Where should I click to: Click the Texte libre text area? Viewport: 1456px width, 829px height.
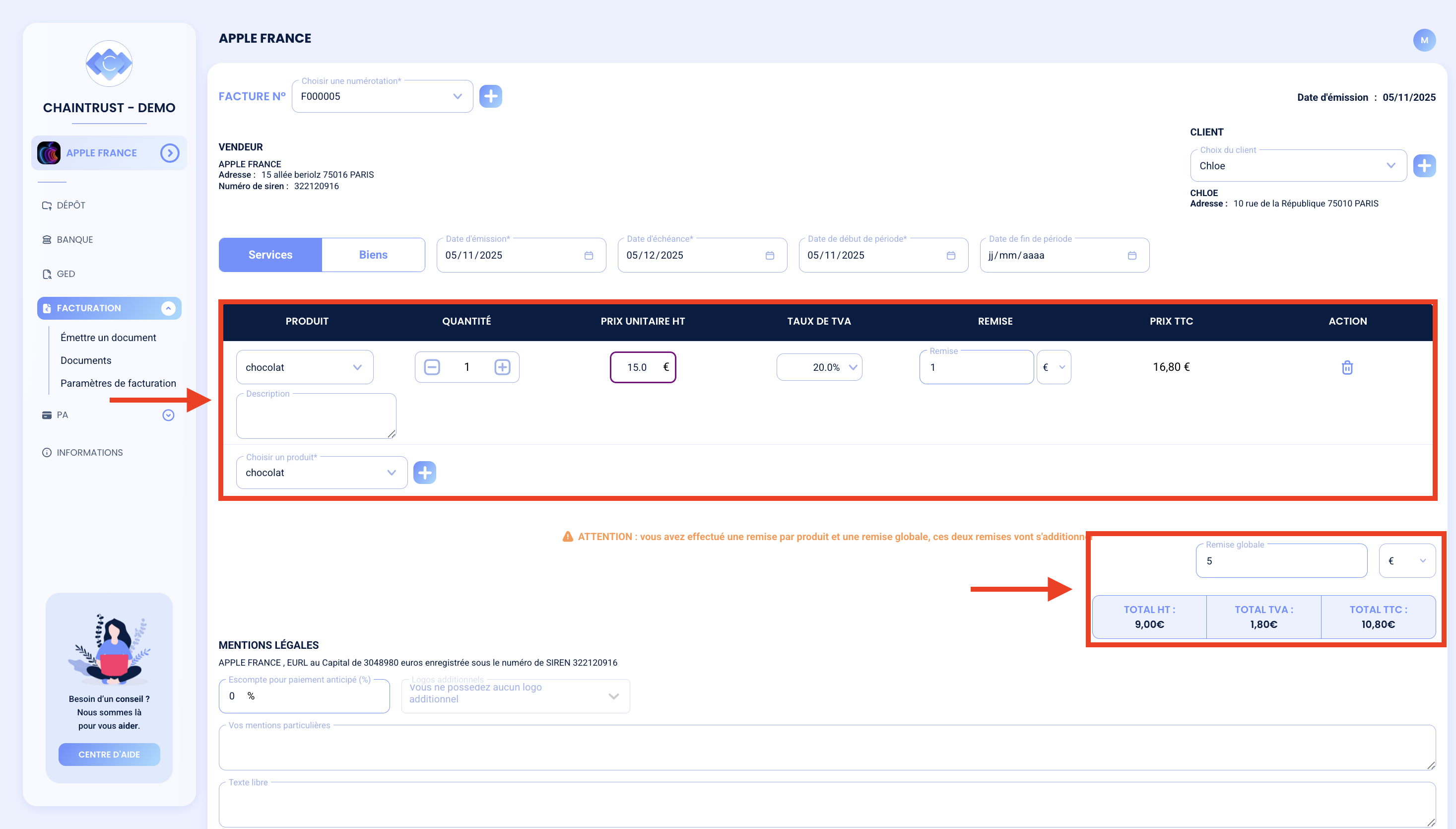(827, 804)
